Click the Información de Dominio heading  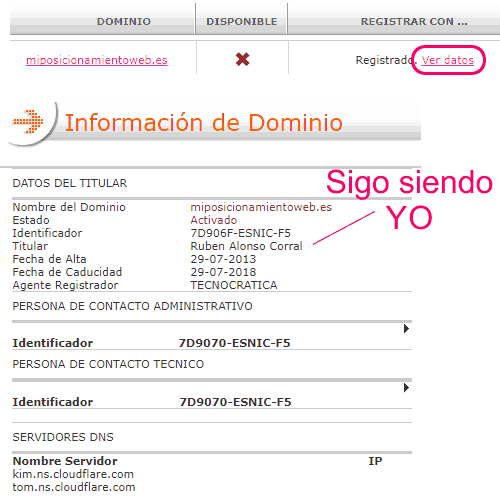click(x=204, y=123)
